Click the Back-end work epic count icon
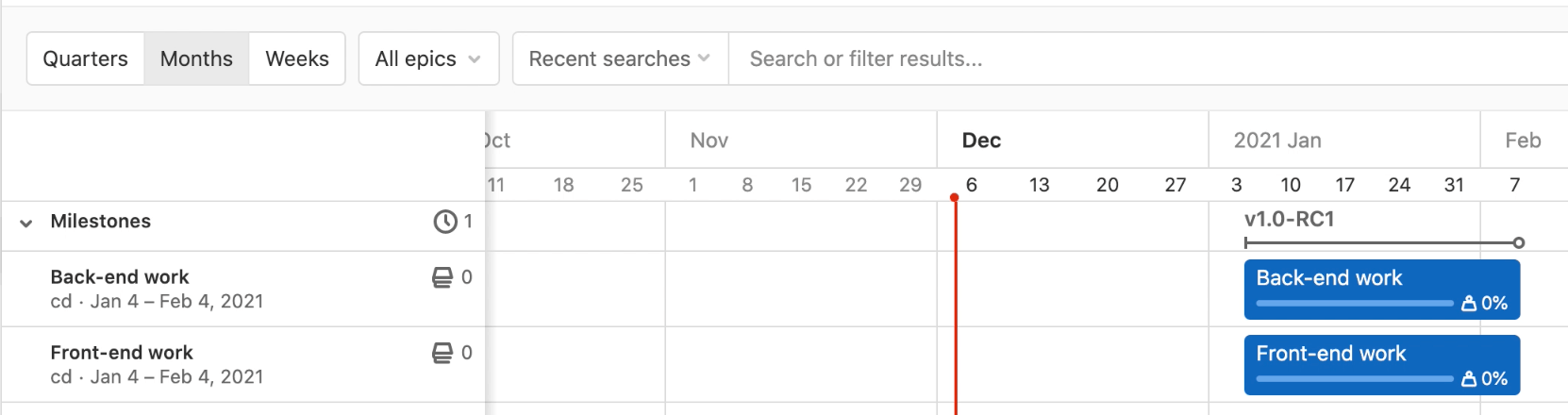1568x415 pixels. [x=442, y=277]
